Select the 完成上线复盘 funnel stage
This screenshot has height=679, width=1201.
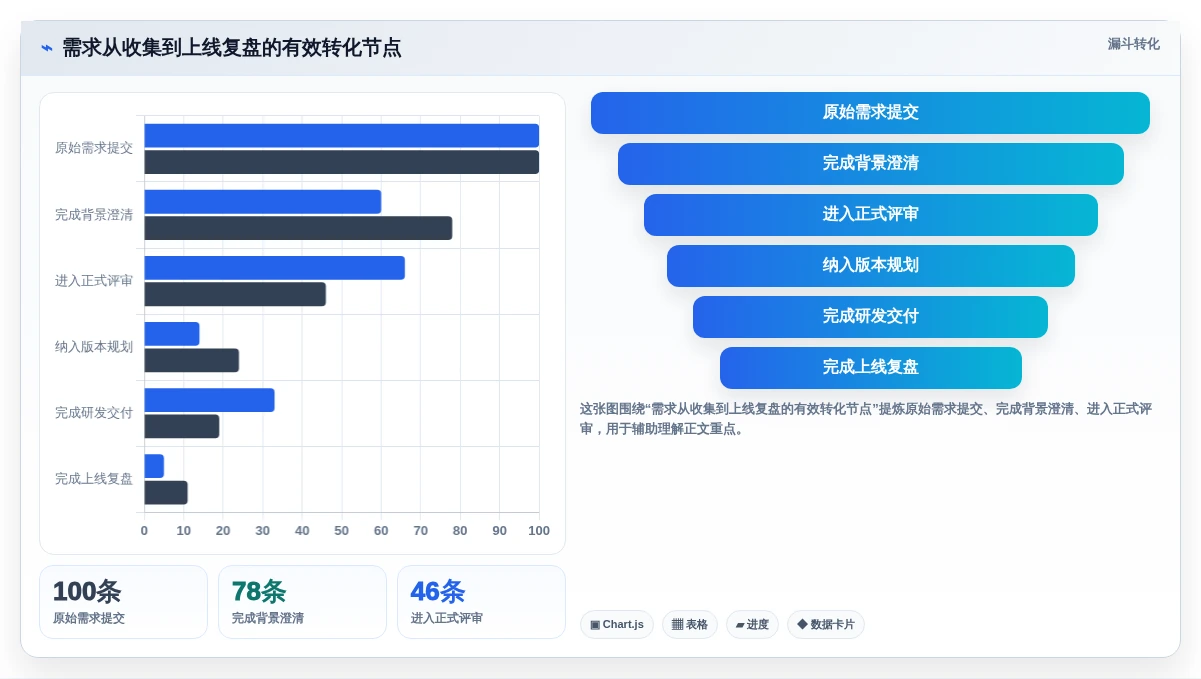870,368
